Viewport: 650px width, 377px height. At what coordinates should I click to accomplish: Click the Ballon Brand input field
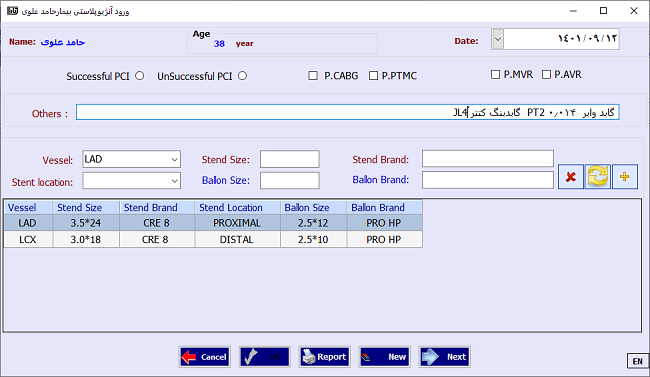pos(488,180)
